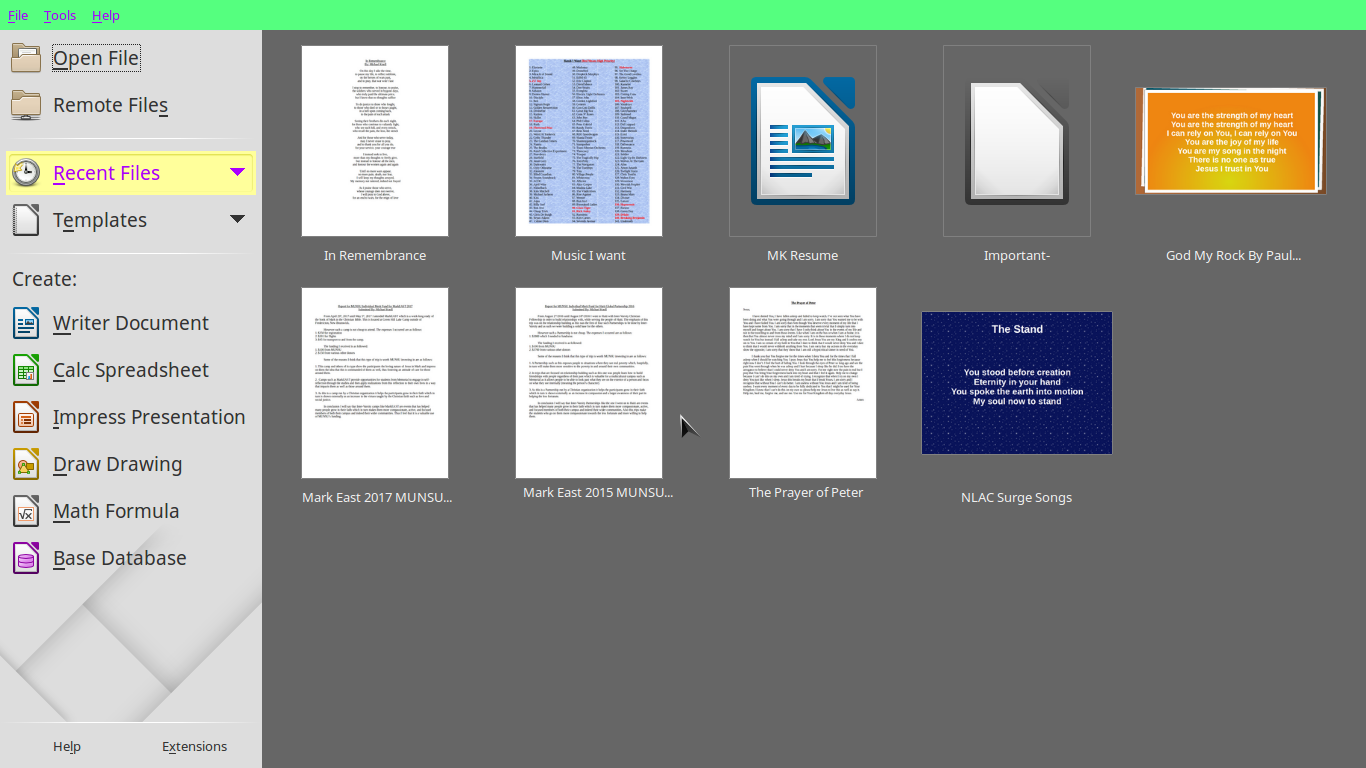Create a new Base Database

coord(119,558)
